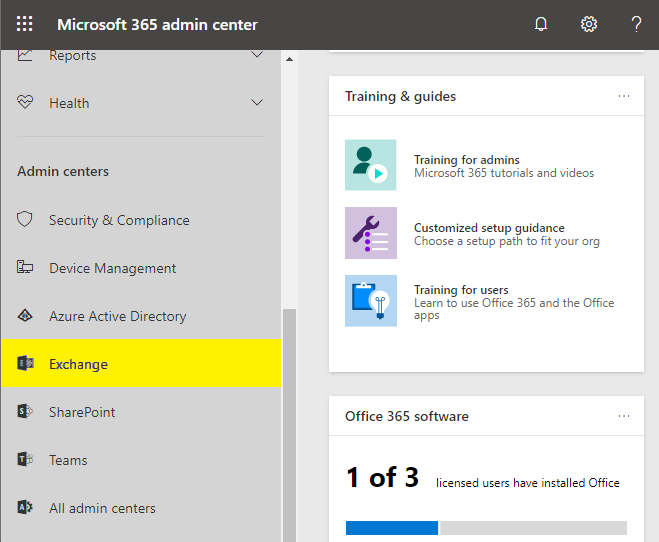Screen dimensions: 659x542
Task: Click the Customized setup guidance link
Action: pos(489,228)
